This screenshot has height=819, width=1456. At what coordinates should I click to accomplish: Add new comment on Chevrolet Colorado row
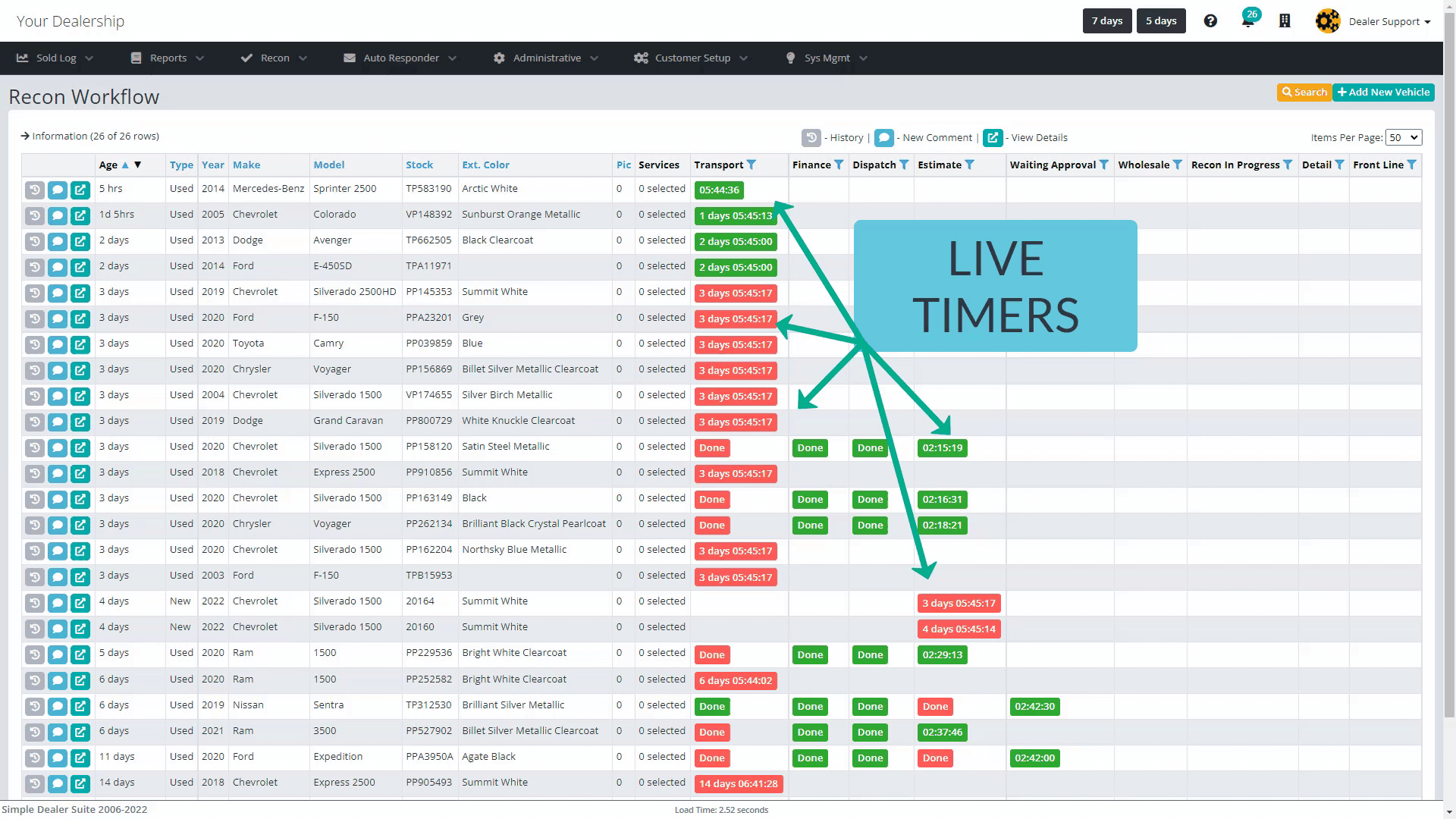(x=58, y=215)
